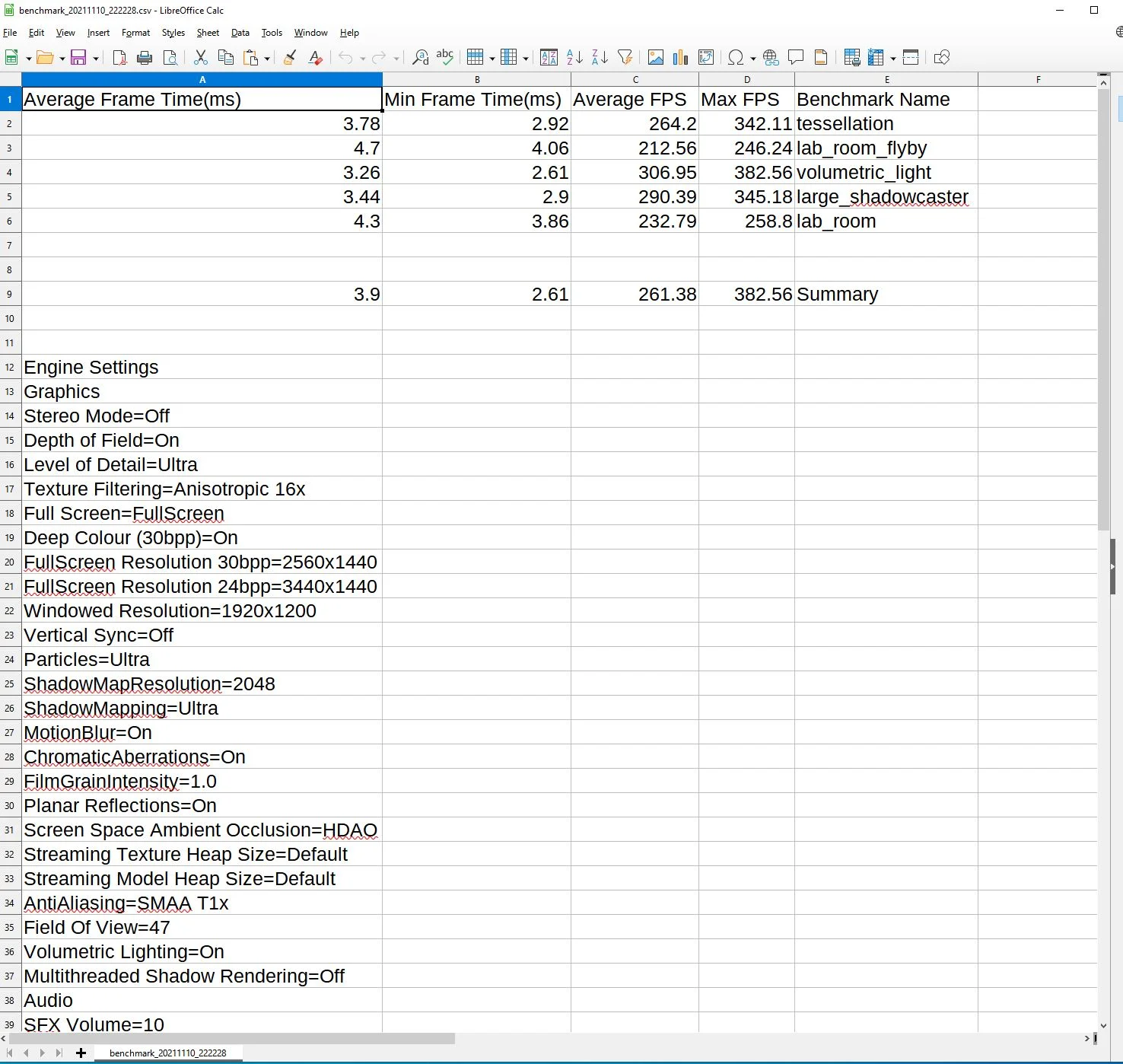
Task: Export directly as PDF
Action: 119,58
